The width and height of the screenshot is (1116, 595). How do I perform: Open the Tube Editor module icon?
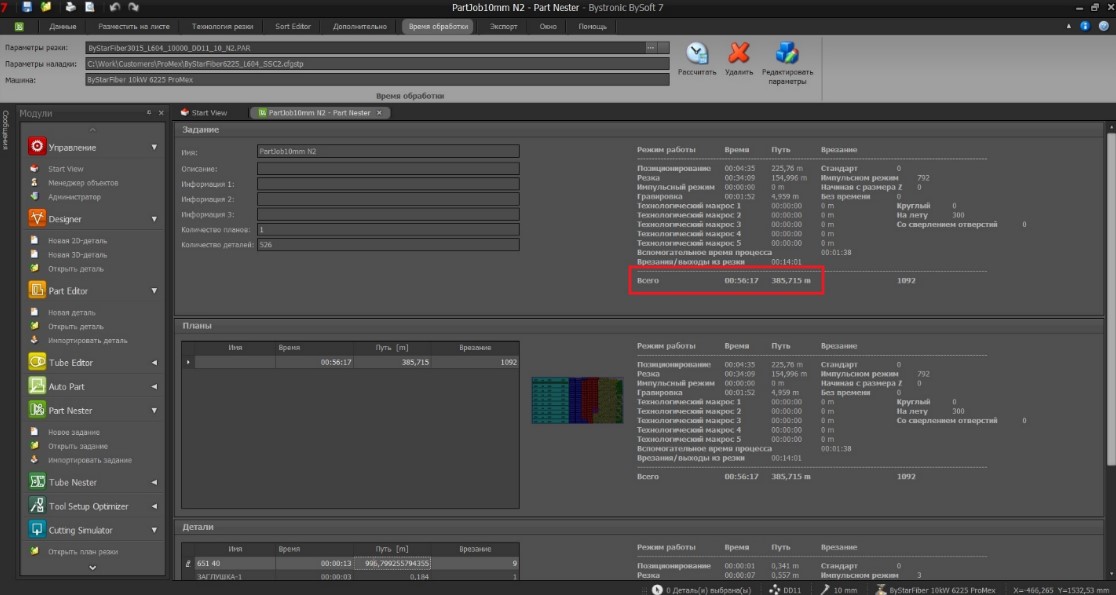point(37,362)
